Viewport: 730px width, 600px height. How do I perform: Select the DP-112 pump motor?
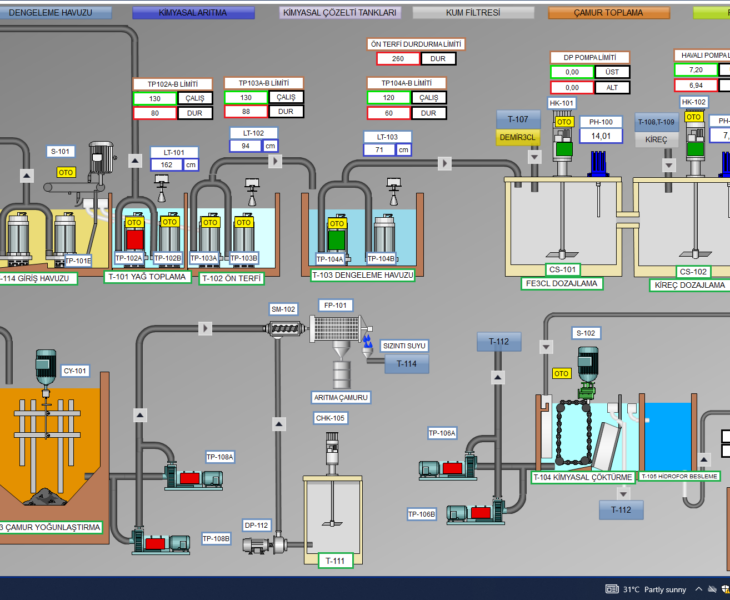[257, 545]
